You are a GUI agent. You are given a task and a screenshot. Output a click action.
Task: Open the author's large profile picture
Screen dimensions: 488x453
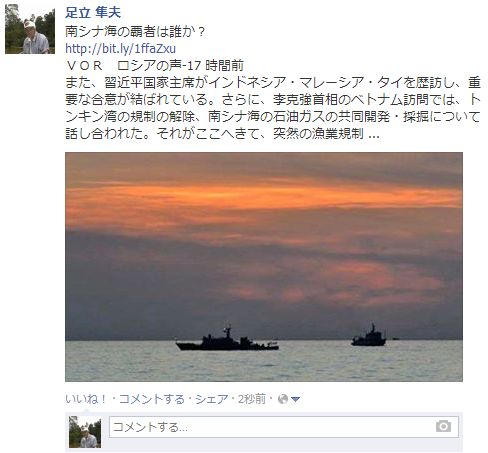coord(30,29)
